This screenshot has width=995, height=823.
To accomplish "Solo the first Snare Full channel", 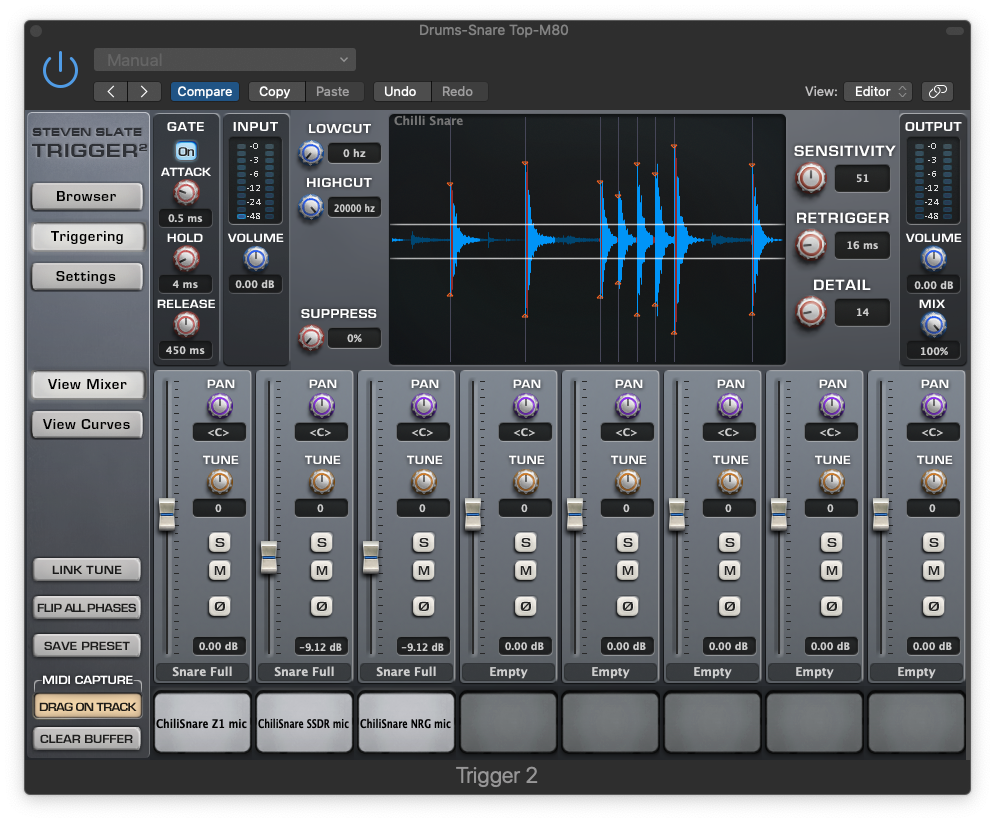I will pyautogui.click(x=219, y=542).
